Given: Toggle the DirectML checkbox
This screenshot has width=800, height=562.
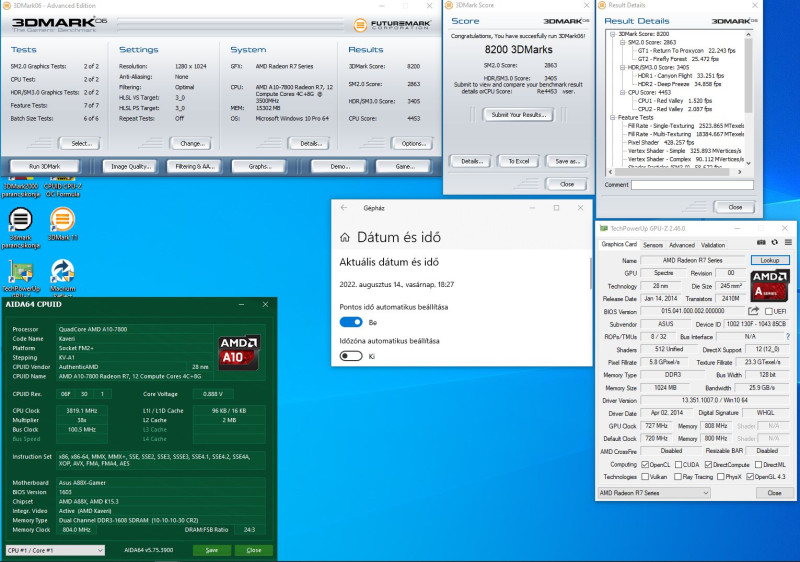Looking at the screenshot, I should pyautogui.click(x=759, y=465).
